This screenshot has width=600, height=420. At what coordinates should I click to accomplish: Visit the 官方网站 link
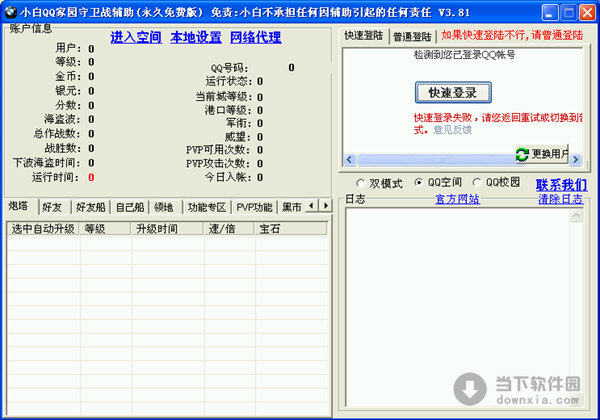point(458,199)
